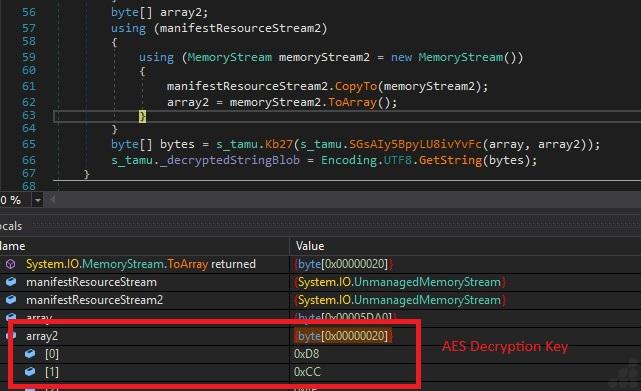
Task: Click line number 56 in the gutter
Action: click(29, 12)
